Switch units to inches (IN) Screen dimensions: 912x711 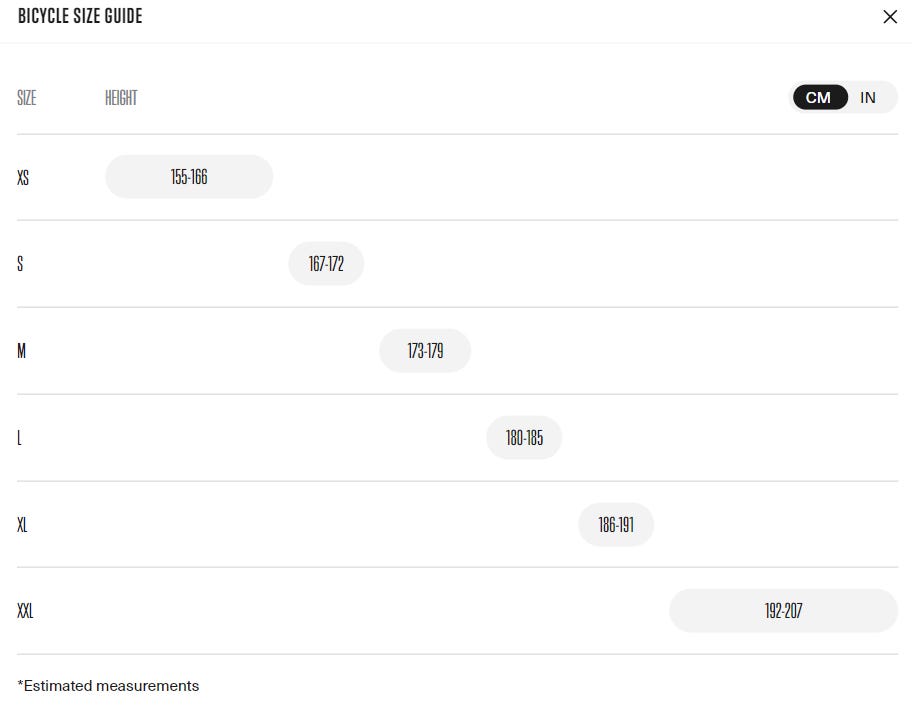868,97
